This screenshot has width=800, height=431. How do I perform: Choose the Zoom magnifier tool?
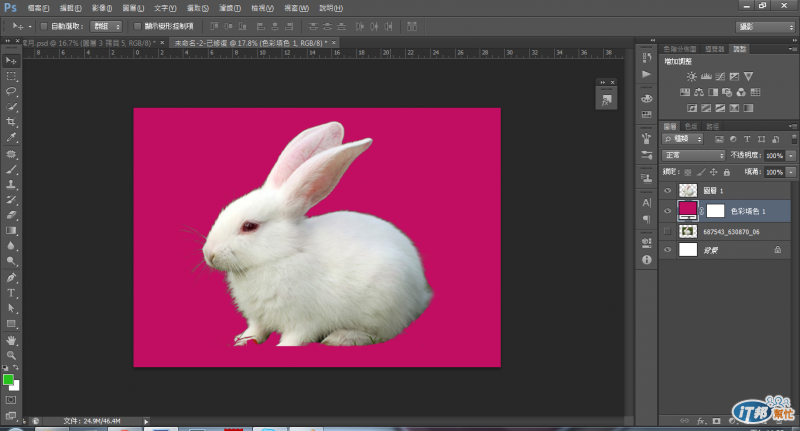pos(11,355)
